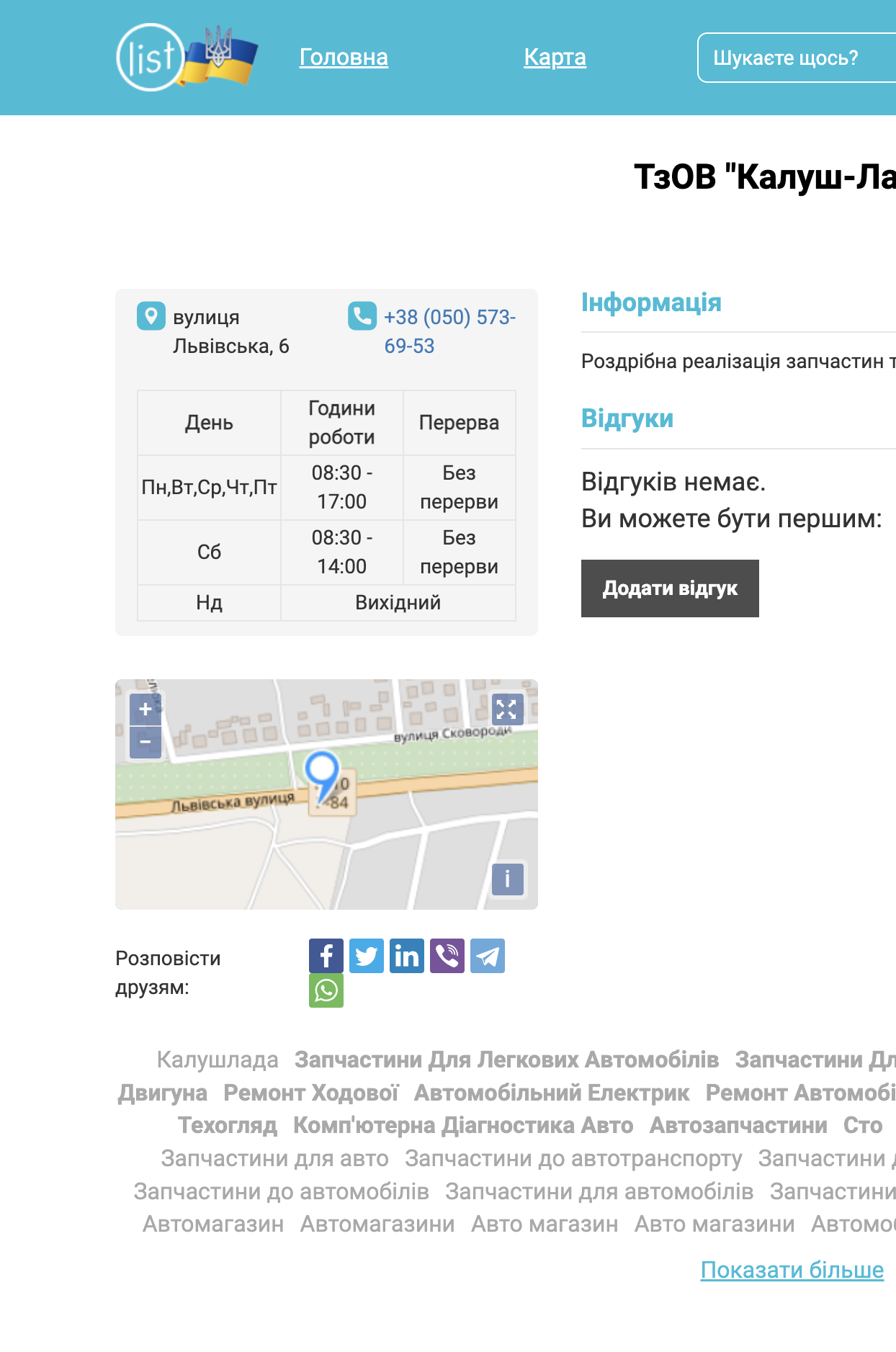Open the Ремонт Ходової tag
896x1352 pixels.
(x=311, y=1093)
